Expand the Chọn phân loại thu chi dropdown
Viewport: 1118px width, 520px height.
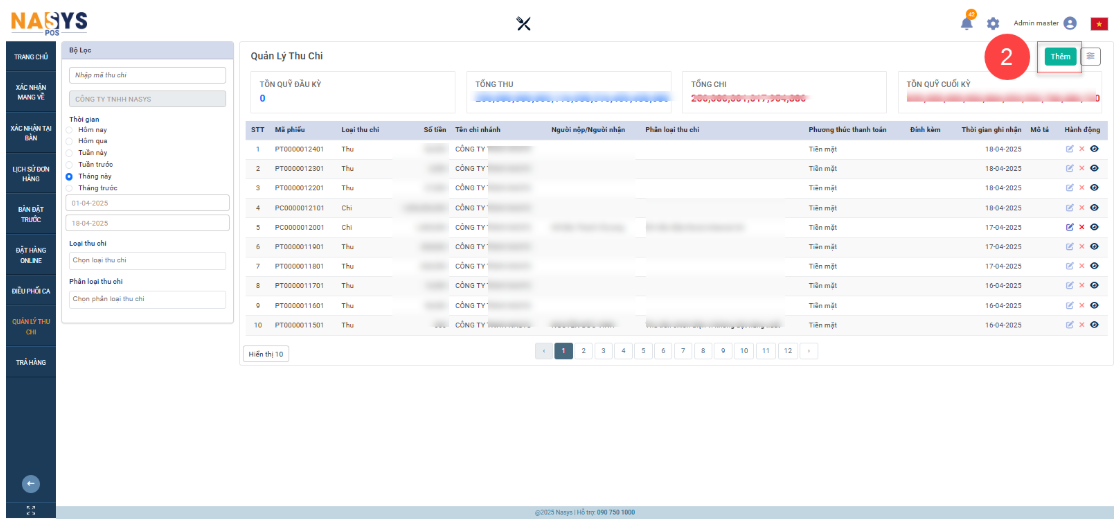pos(148,299)
